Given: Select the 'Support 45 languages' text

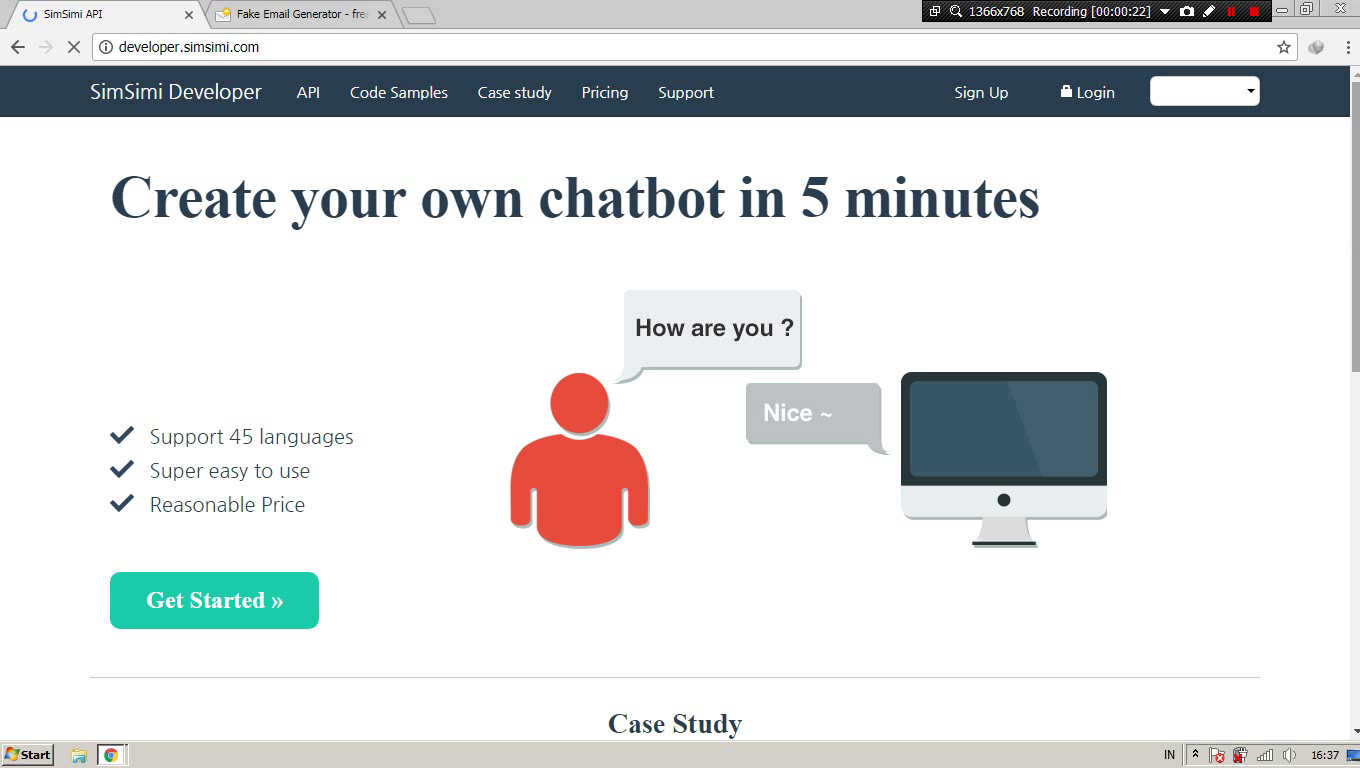Looking at the screenshot, I should (x=252, y=437).
